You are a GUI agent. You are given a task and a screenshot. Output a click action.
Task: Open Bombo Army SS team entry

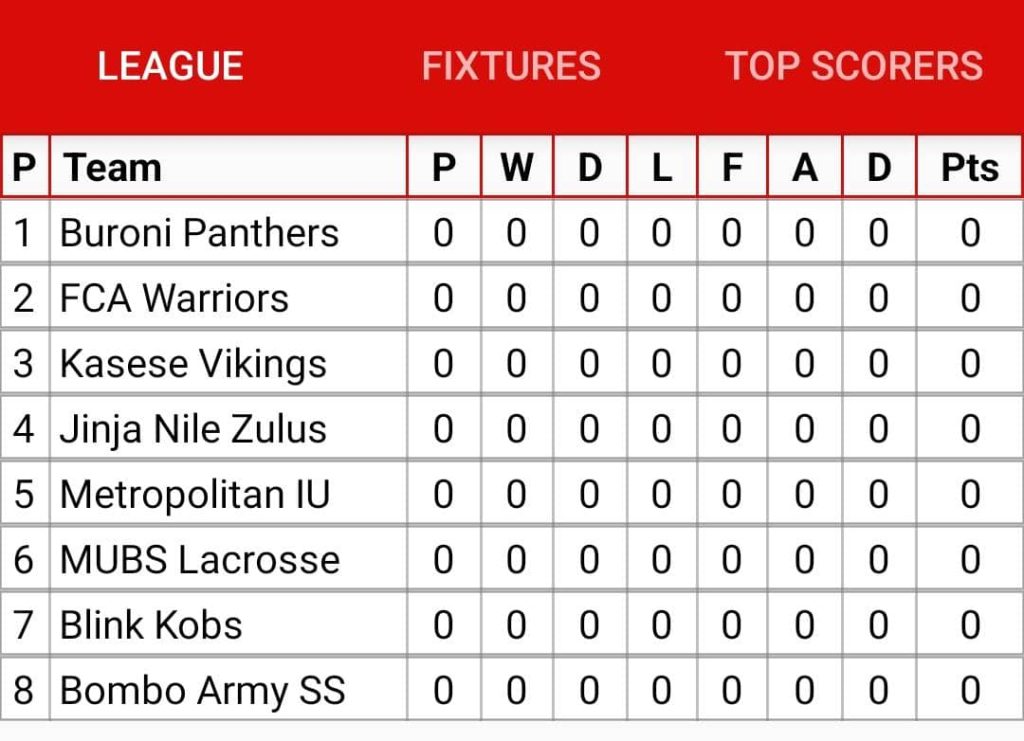(x=202, y=690)
